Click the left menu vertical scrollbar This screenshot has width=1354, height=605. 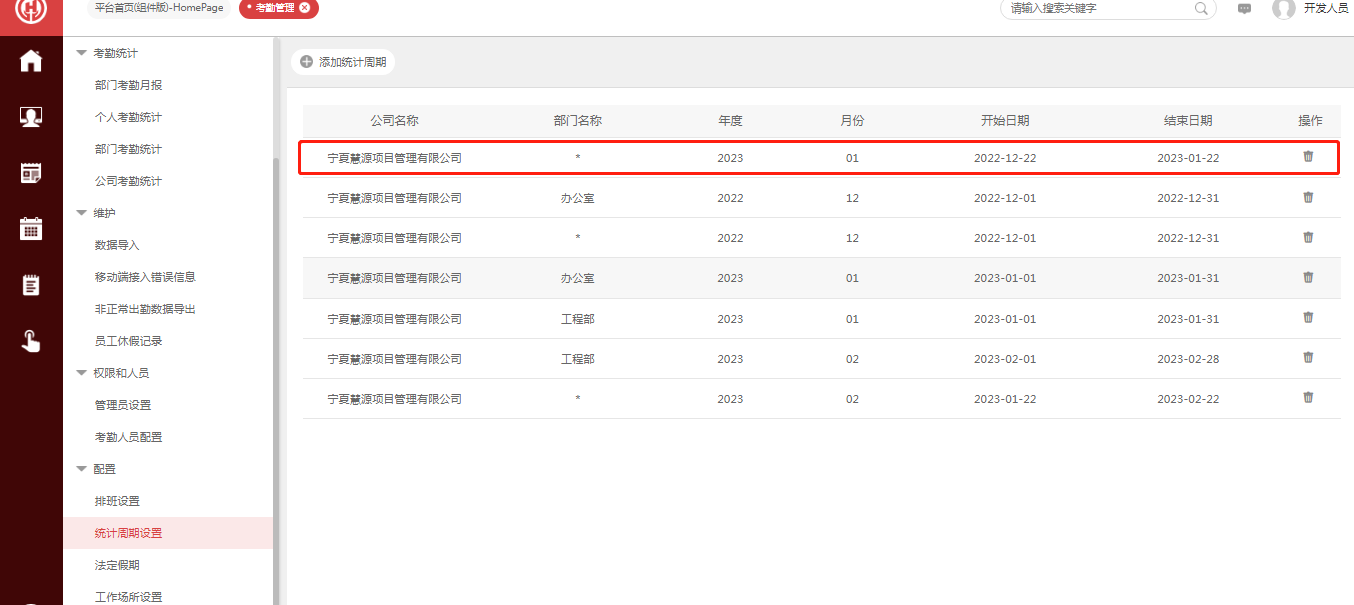pos(276,380)
